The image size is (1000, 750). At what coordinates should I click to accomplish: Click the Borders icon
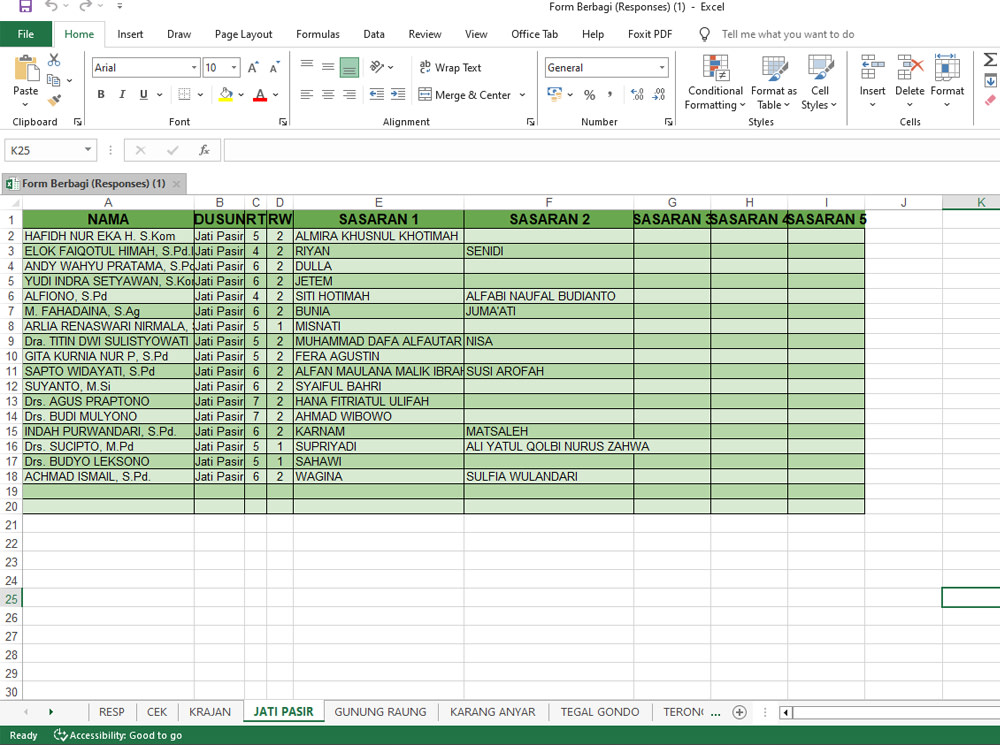(x=184, y=94)
